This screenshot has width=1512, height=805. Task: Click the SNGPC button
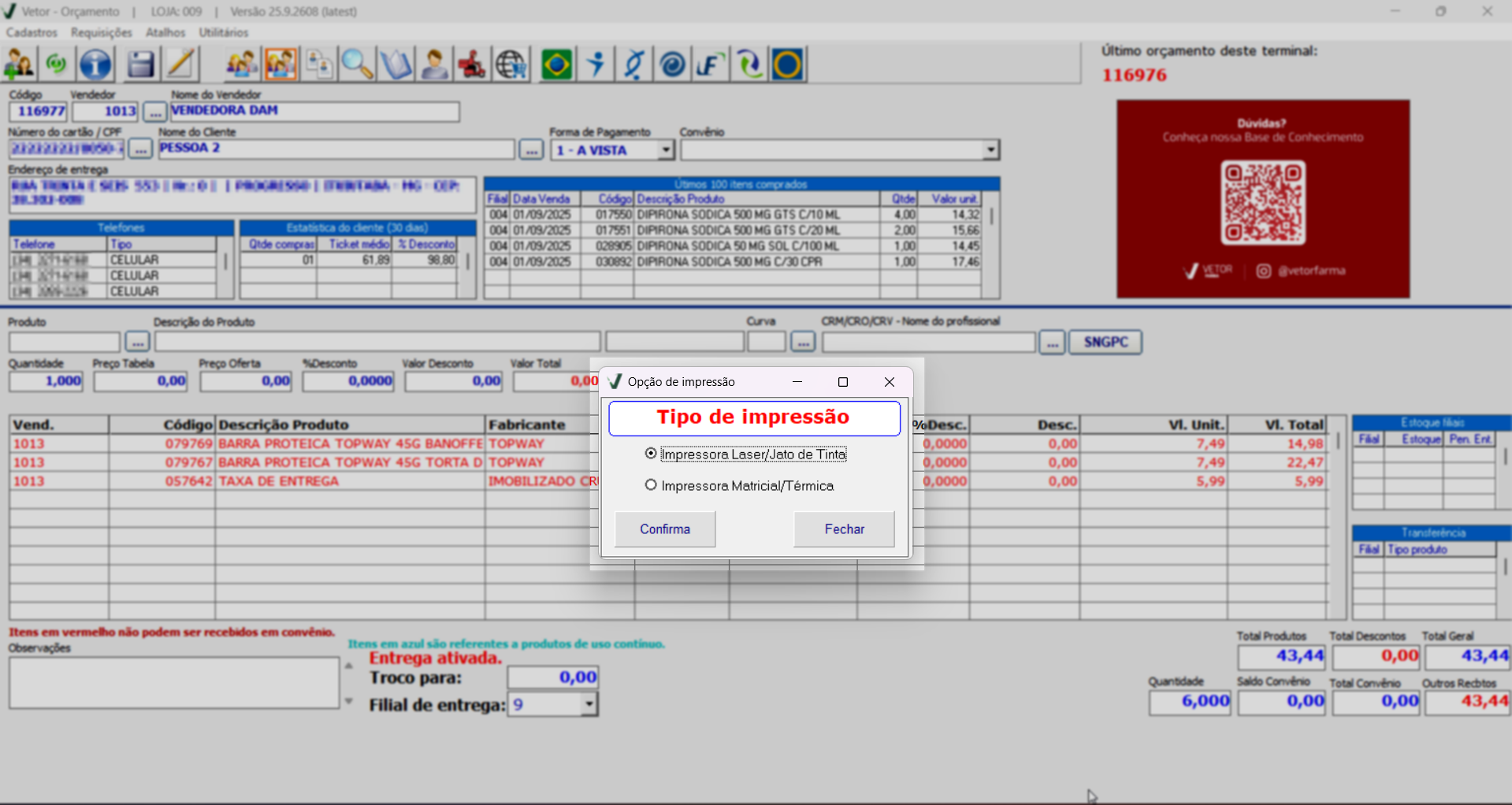point(1105,342)
